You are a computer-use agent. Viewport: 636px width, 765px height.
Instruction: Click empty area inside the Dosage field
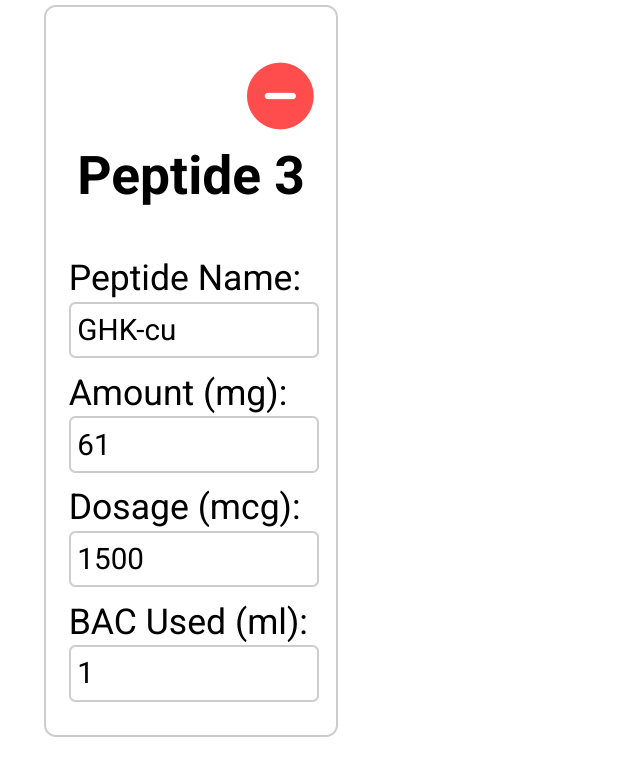[229, 559]
